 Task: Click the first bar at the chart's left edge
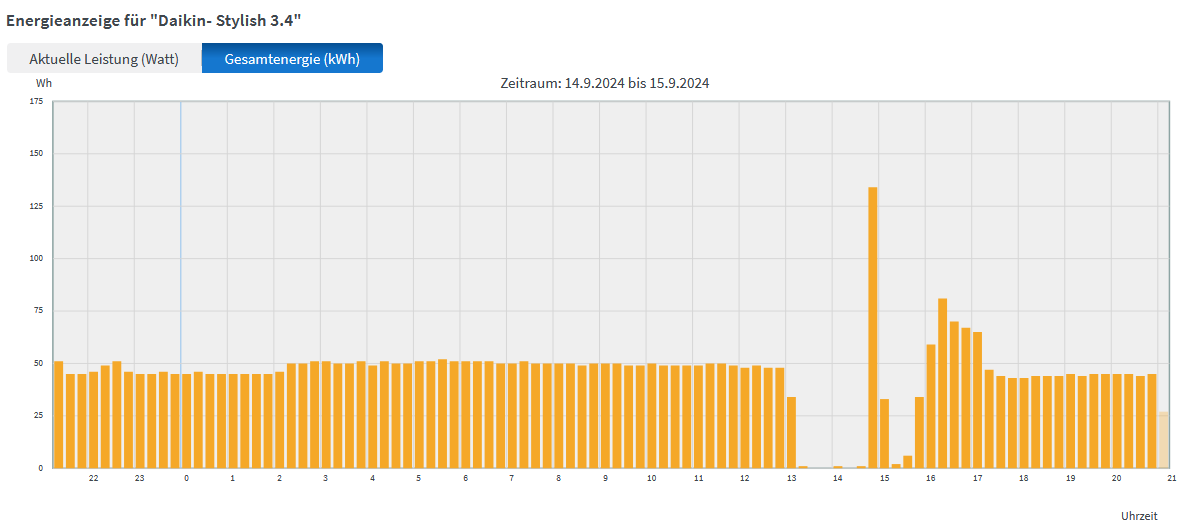[58, 414]
